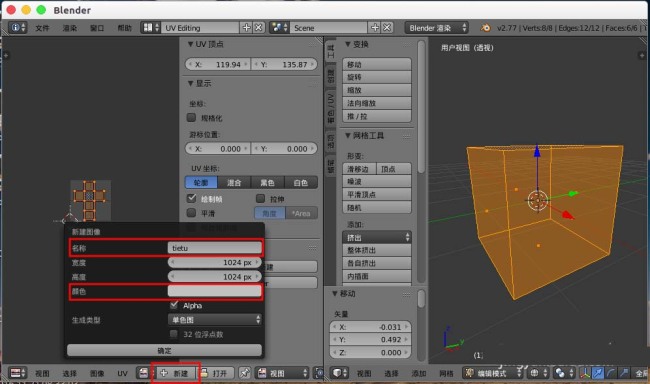The width and height of the screenshot is (650, 384).
Task: Open the 编辑模式 mode dropdown
Action: (x=493, y=373)
